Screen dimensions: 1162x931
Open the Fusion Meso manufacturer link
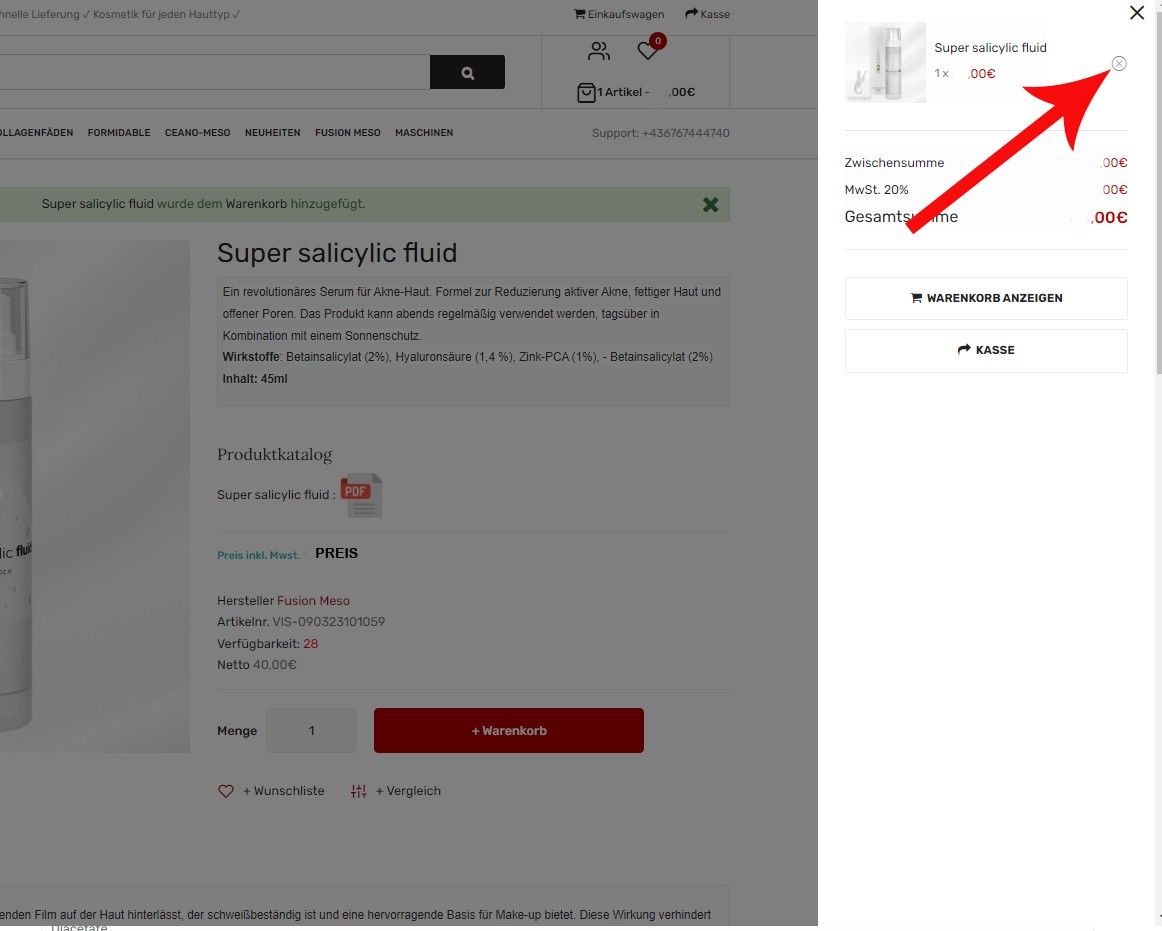(x=313, y=601)
